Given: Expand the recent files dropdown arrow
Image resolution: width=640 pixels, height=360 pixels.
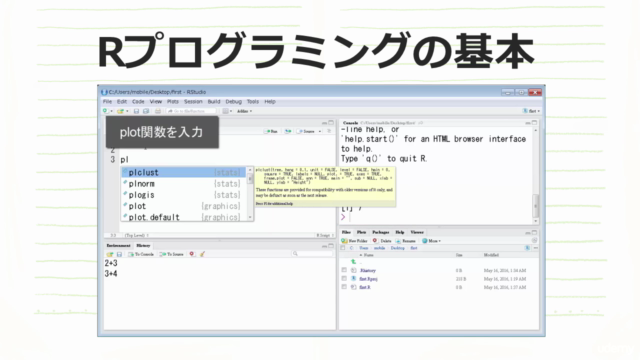Looking at the screenshot, I should pyautogui.click(x=127, y=111).
